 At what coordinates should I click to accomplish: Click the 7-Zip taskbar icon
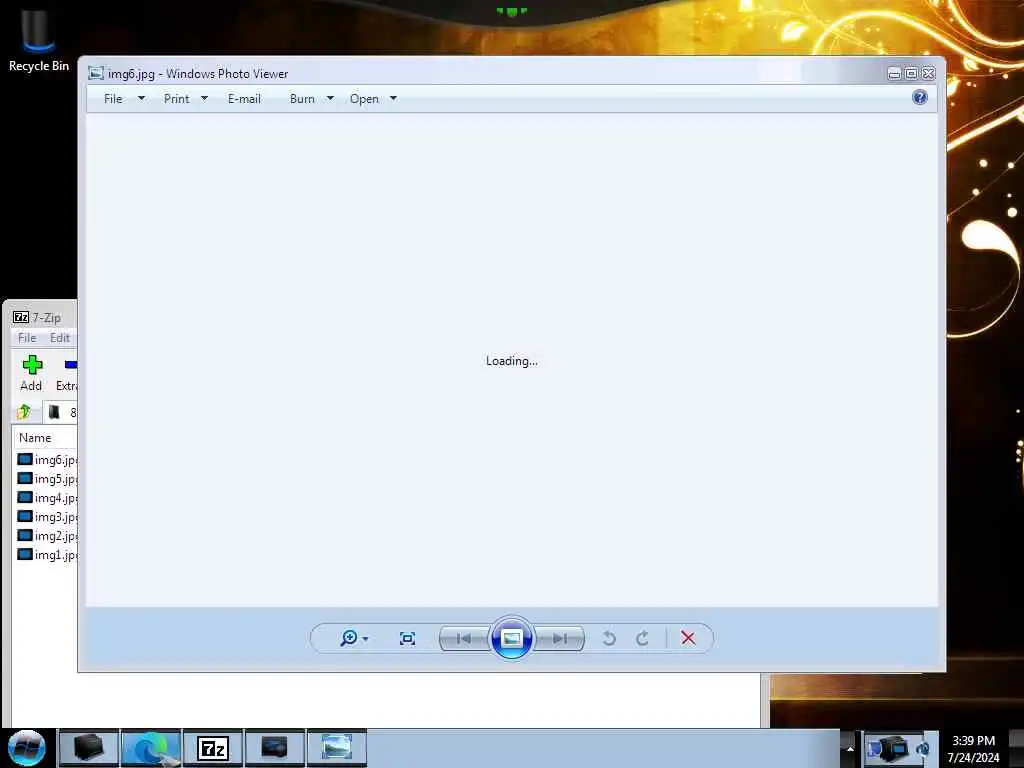coord(213,748)
